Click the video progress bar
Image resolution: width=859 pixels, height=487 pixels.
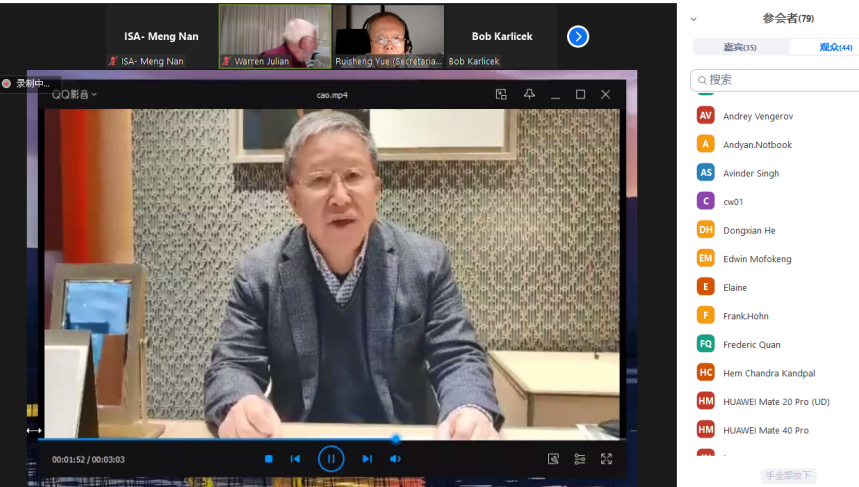tap(300, 438)
